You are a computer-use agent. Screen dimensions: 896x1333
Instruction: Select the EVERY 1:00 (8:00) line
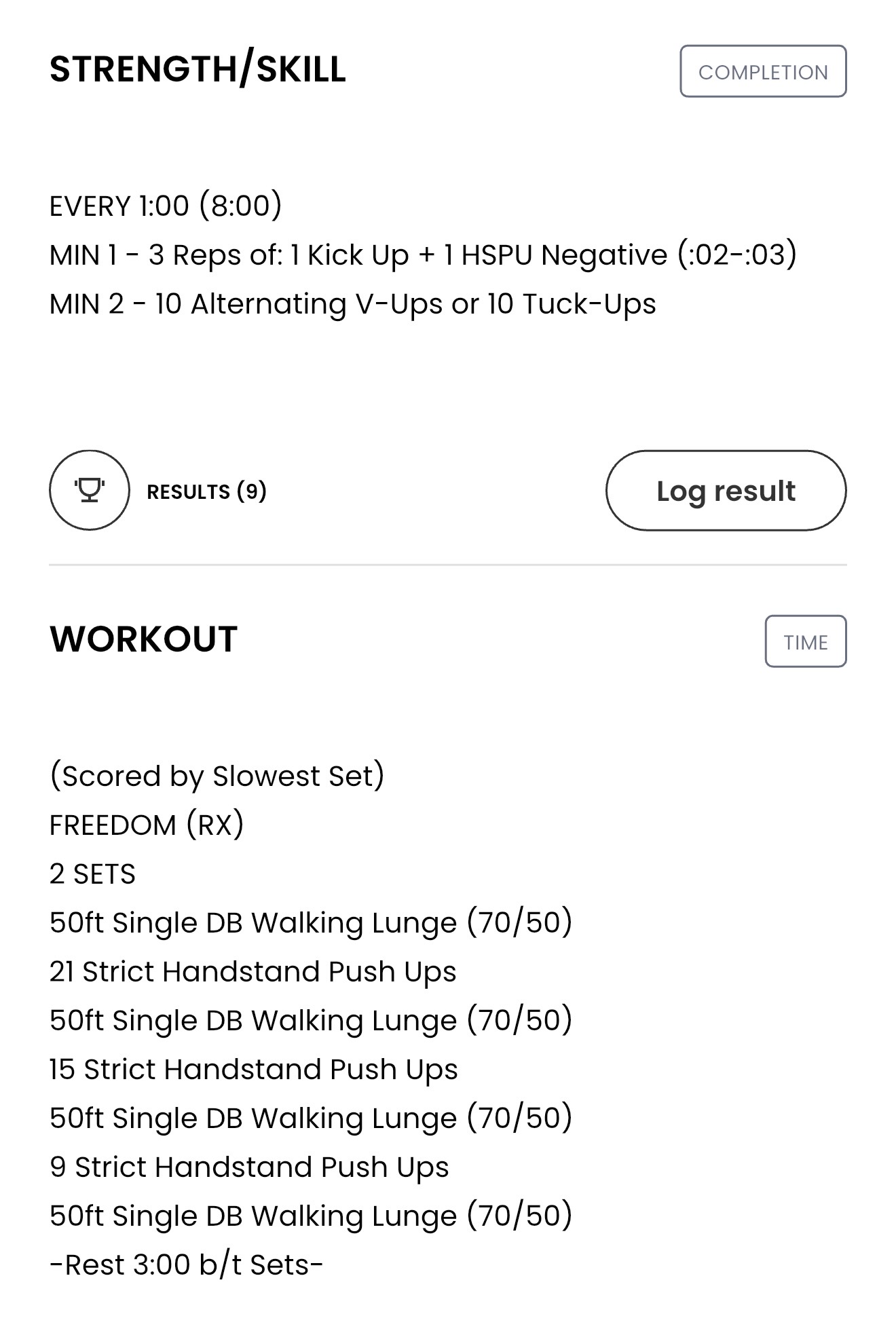click(x=166, y=206)
